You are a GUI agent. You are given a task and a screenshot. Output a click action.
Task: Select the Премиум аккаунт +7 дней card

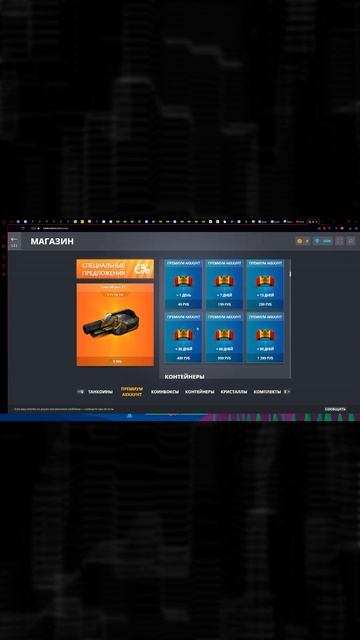click(224, 284)
